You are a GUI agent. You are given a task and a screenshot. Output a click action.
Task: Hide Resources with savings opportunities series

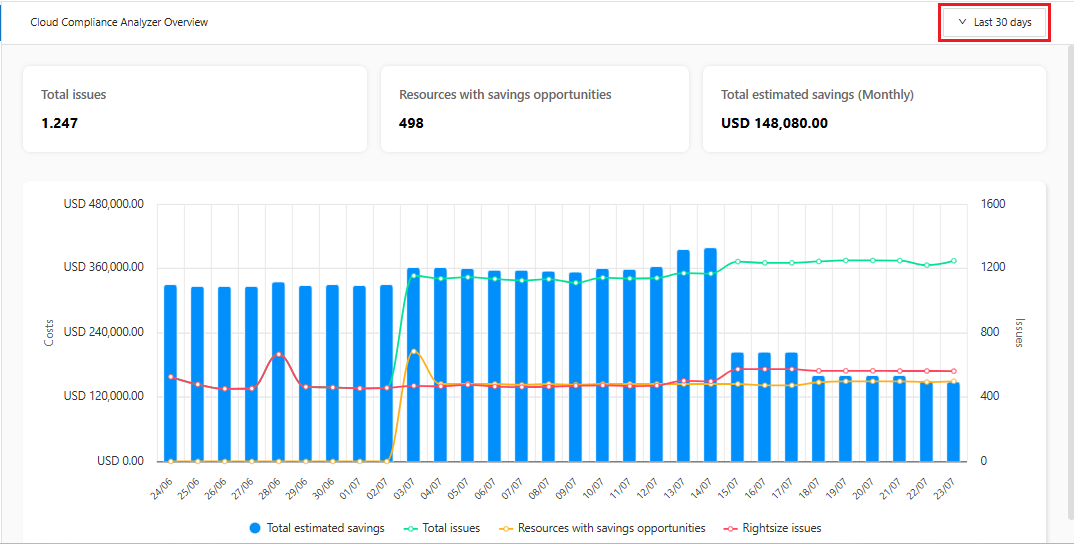coord(611,528)
